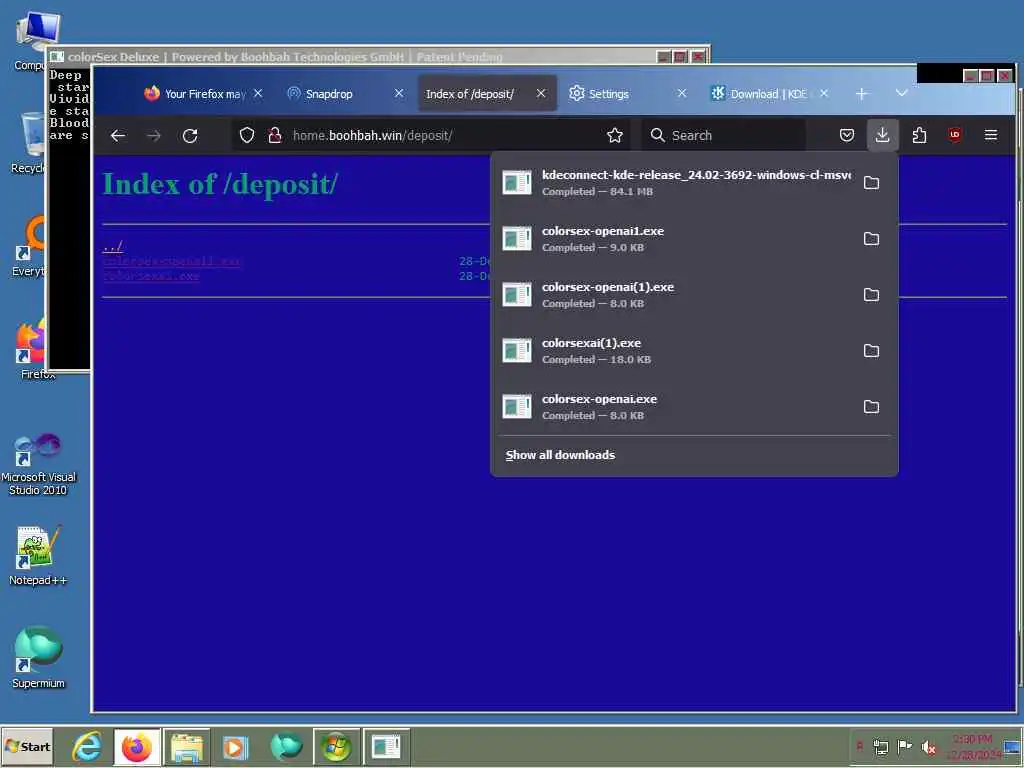Open the tracking protection shield icon

pyautogui.click(x=246, y=136)
